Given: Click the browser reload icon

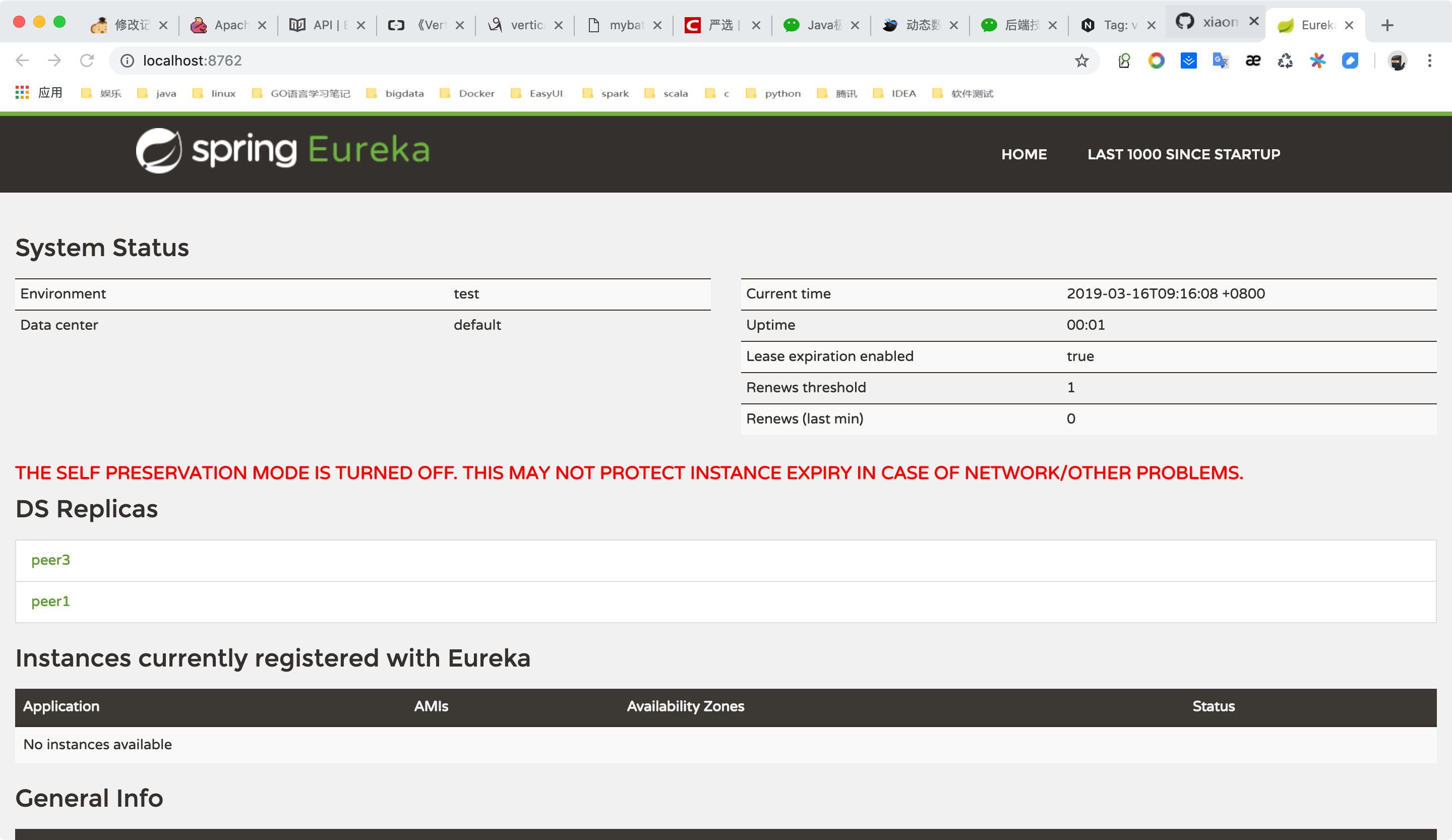Looking at the screenshot, I should (x=87, y=61).
